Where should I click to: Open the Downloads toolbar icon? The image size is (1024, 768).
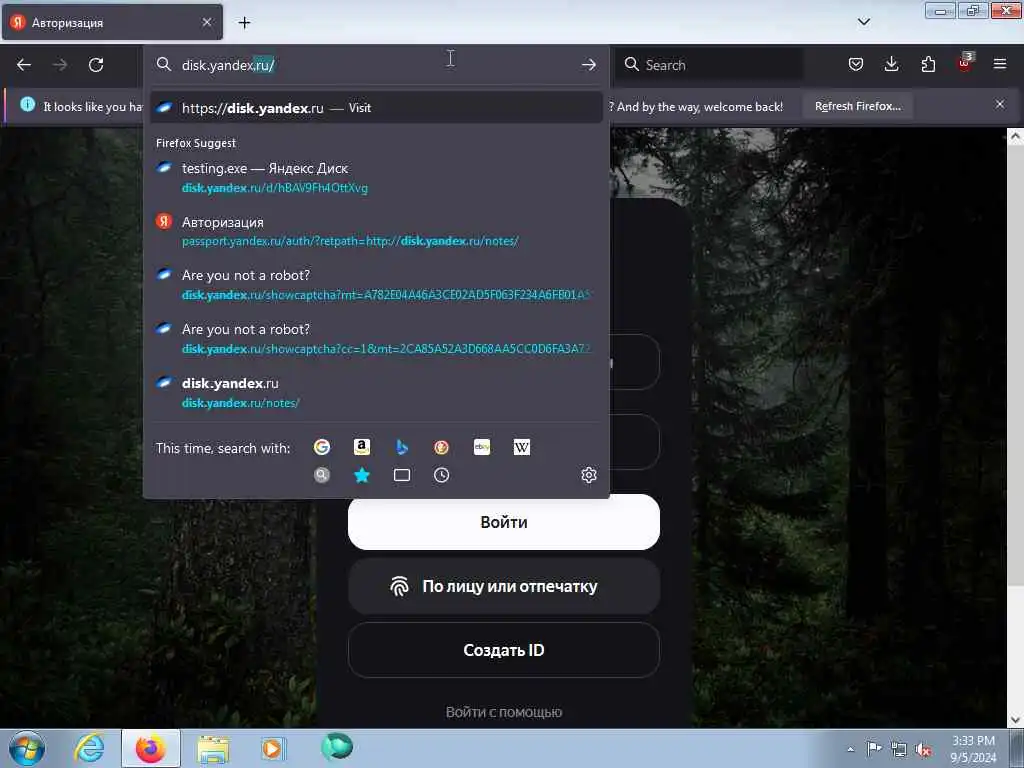click(x=891, y=64)
